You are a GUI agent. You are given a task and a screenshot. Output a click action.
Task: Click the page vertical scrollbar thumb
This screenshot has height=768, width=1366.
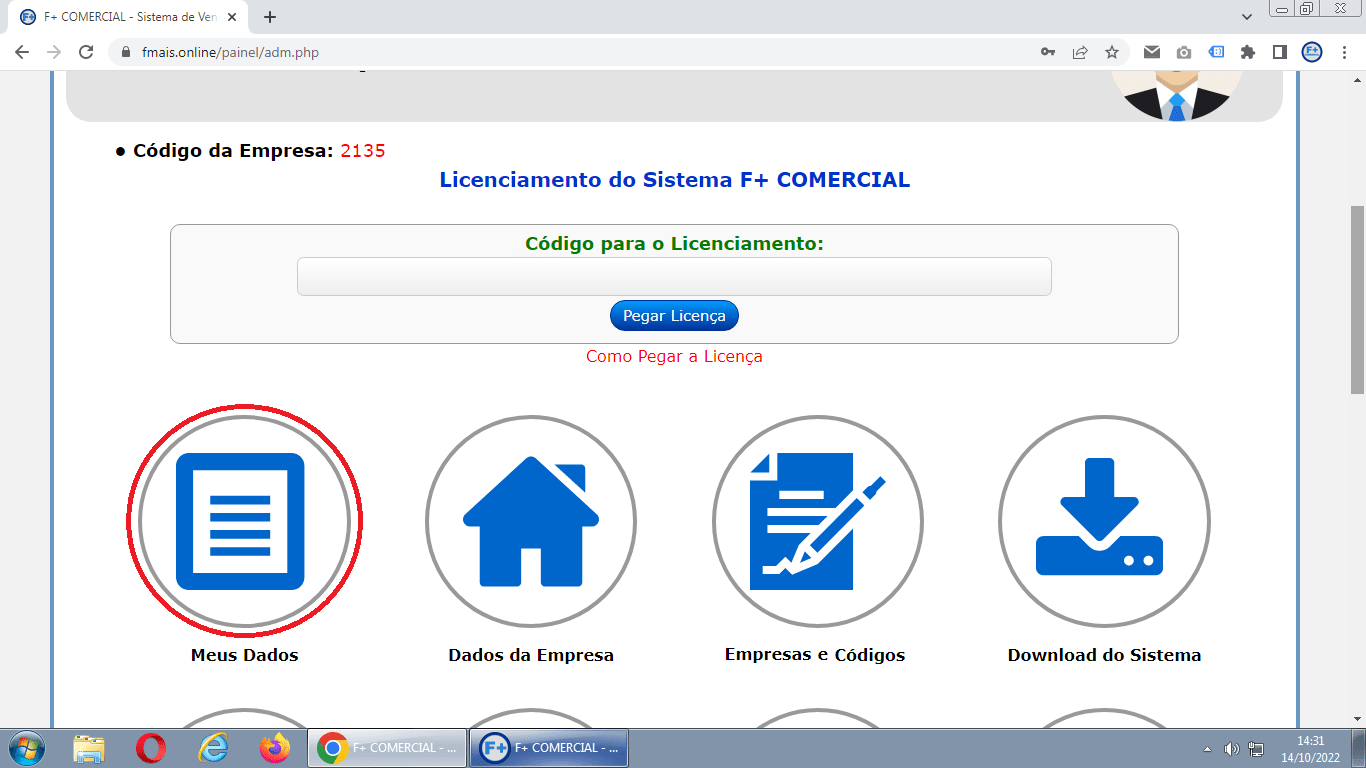pos(1357,300)
